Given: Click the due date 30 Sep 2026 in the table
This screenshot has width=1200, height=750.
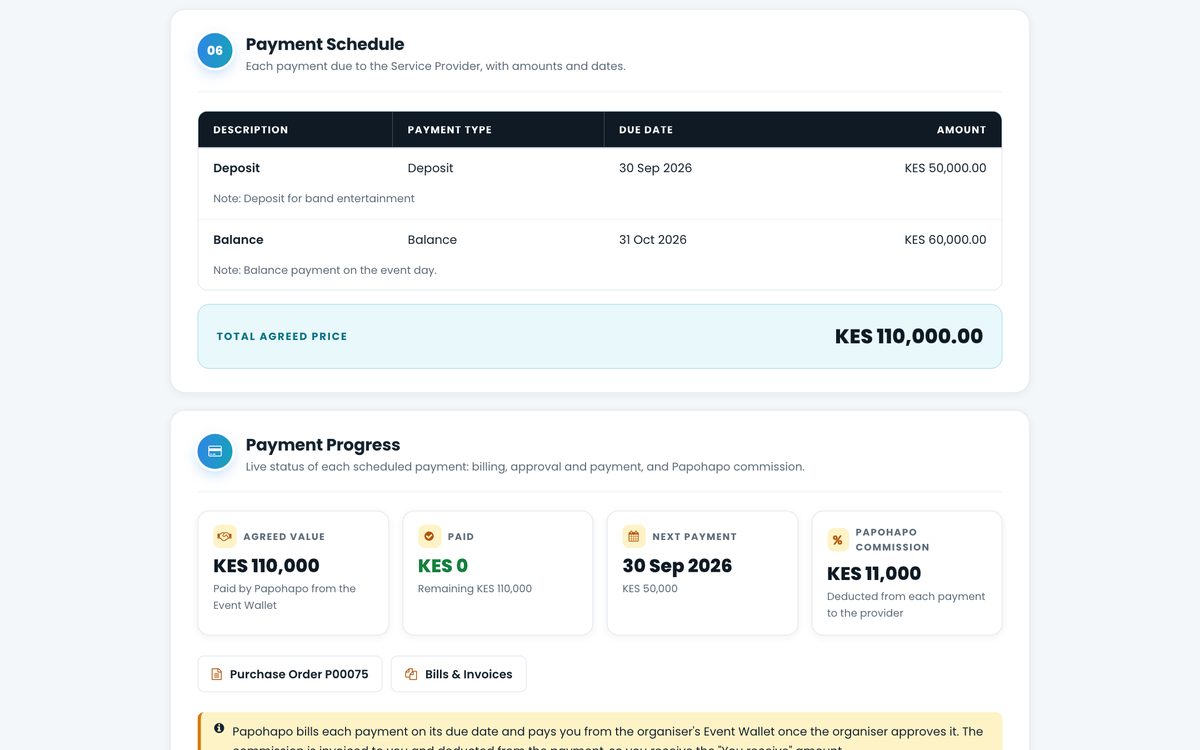Looking at the screenshot, I should point(655,168).
